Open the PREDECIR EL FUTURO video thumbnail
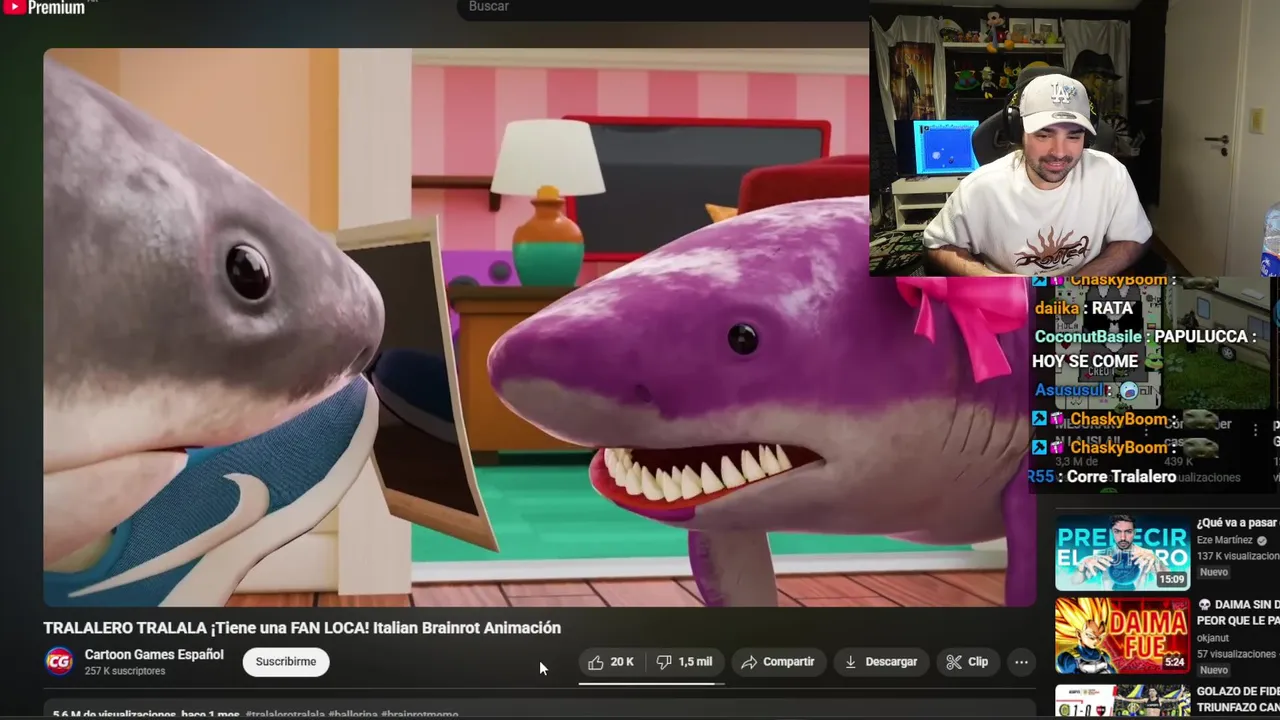This screenshot has width=1280, height=720. pos(1122,553)
